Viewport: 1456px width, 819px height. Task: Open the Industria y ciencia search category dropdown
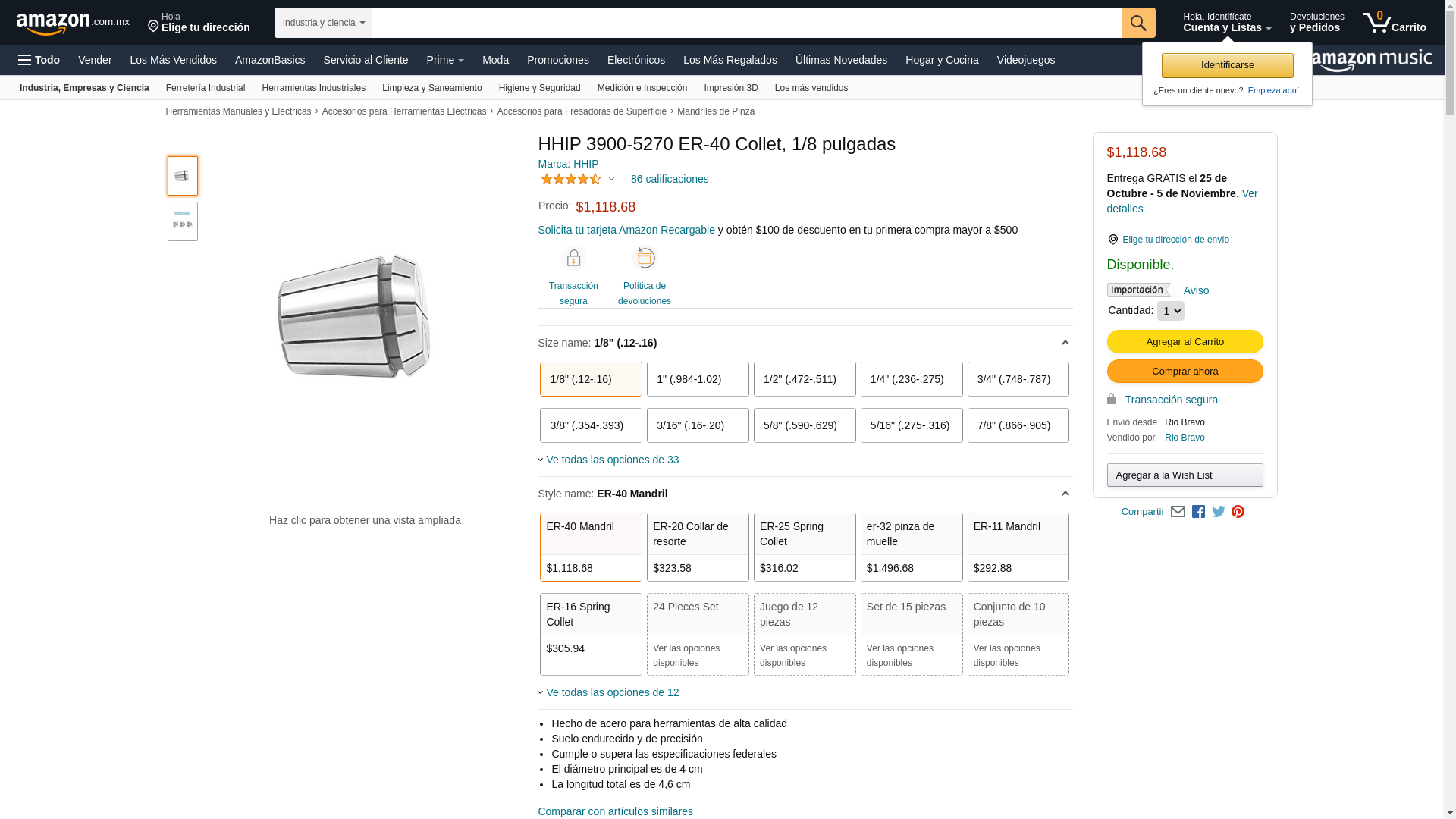click(323, 23)
